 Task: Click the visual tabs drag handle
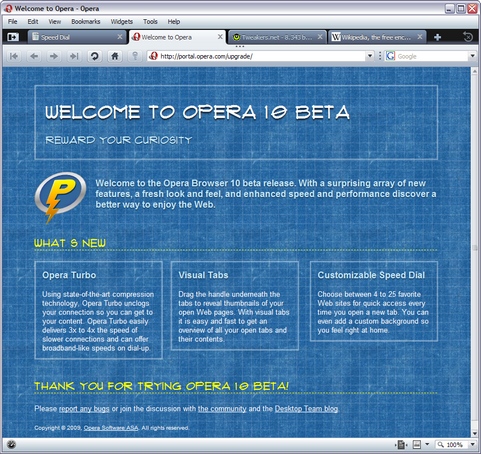coord(240,46)
